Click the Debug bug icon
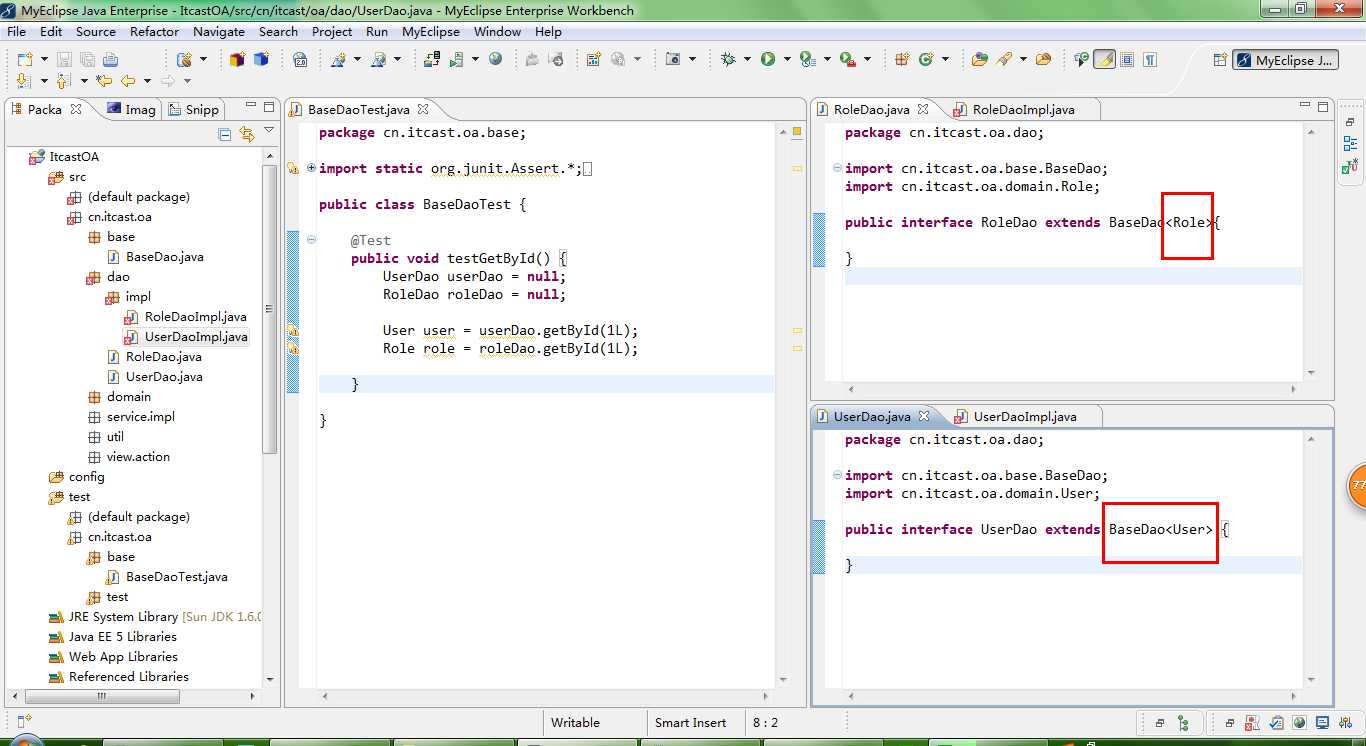The image size is (1366, 746). 727,60
